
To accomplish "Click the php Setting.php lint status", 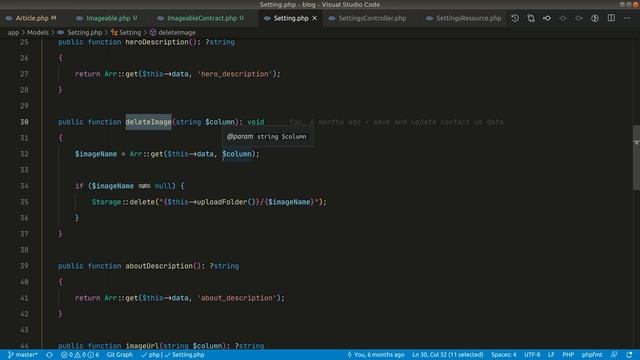I will [173, 355].
